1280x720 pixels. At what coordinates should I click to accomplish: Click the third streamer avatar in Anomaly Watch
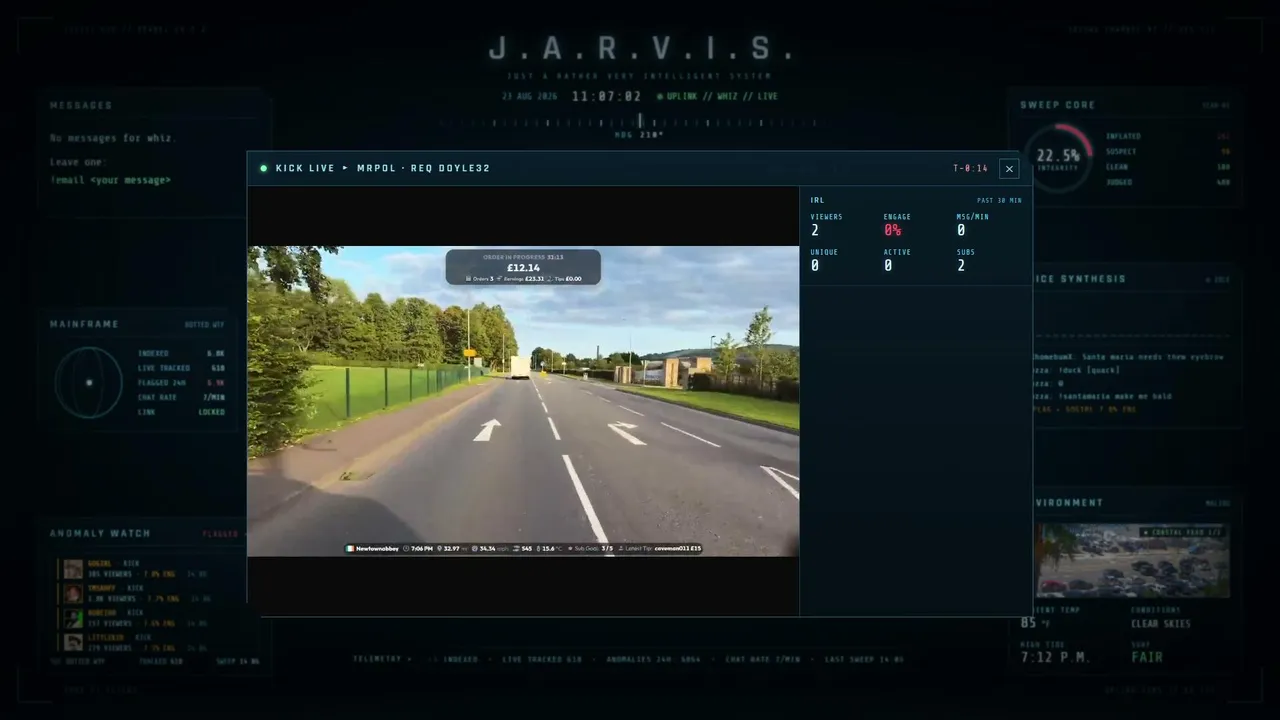(x=73, y=618)
